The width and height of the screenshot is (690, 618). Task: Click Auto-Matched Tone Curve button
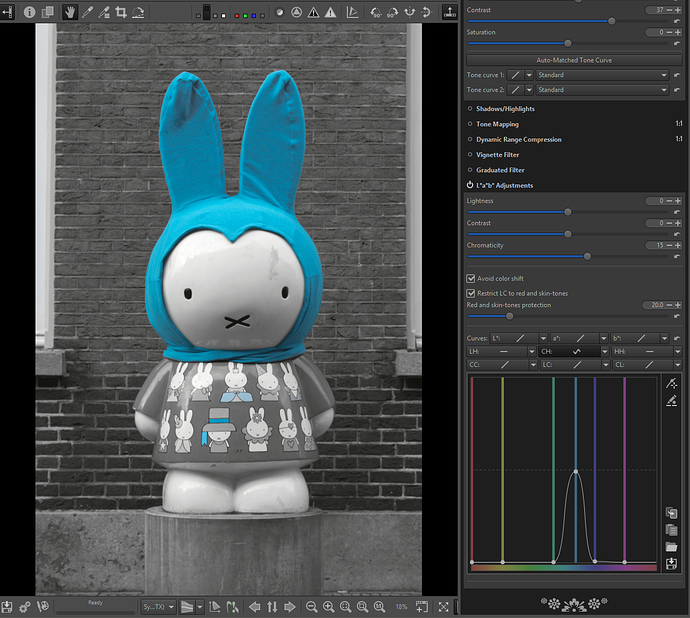pos(574,60)
